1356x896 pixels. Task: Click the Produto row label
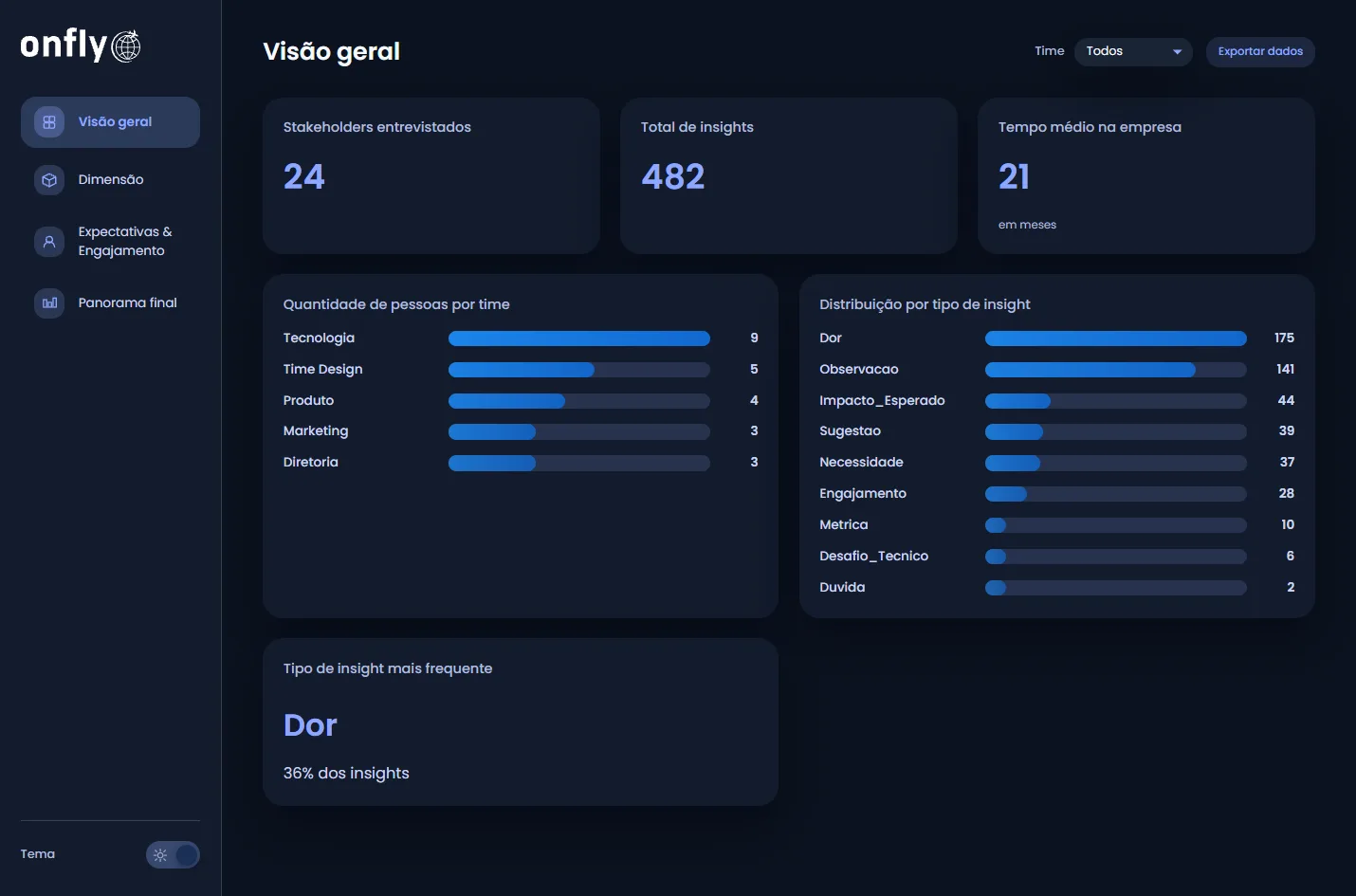[308, 401]
